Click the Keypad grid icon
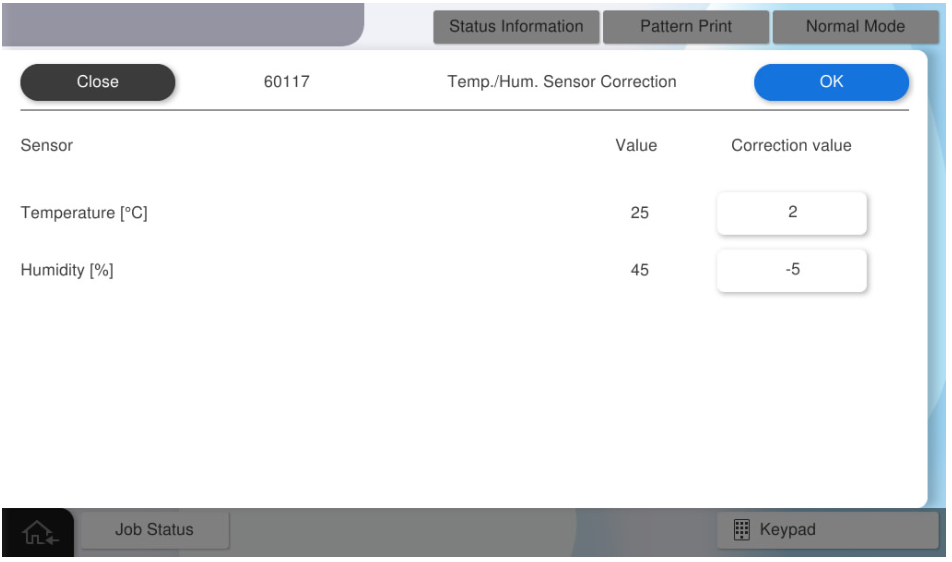952x562 pixels. point(742,530)
